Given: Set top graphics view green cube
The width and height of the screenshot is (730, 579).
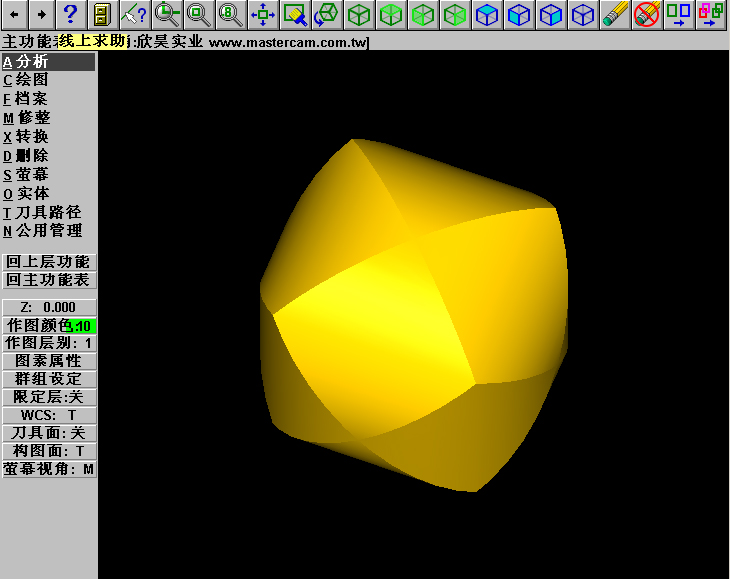Looking at the screenshot, I should 391,14.
